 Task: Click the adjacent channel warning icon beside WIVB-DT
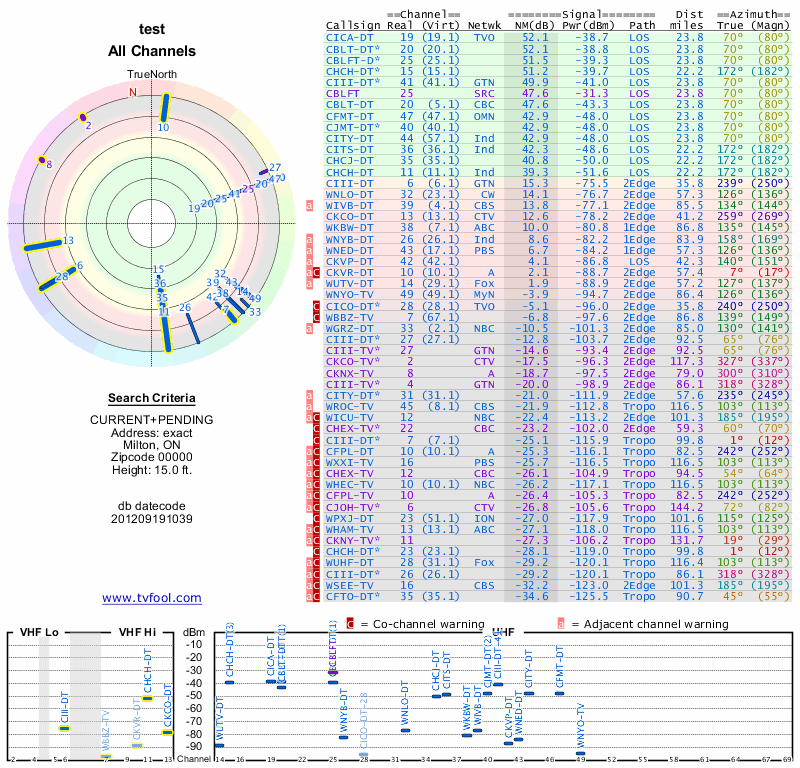point(310,205)
